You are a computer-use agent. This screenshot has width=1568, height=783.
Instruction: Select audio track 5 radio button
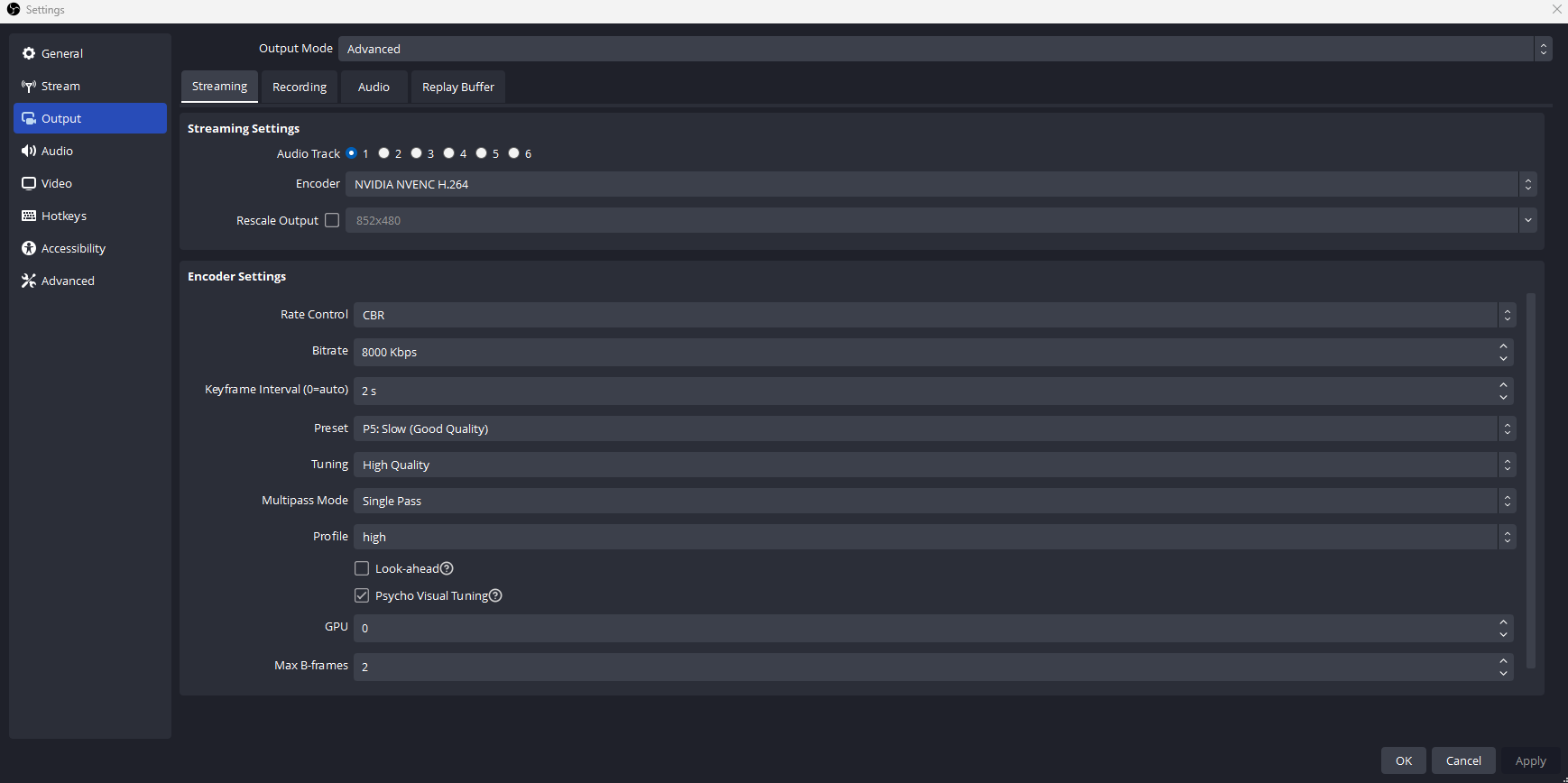[482, 153]
